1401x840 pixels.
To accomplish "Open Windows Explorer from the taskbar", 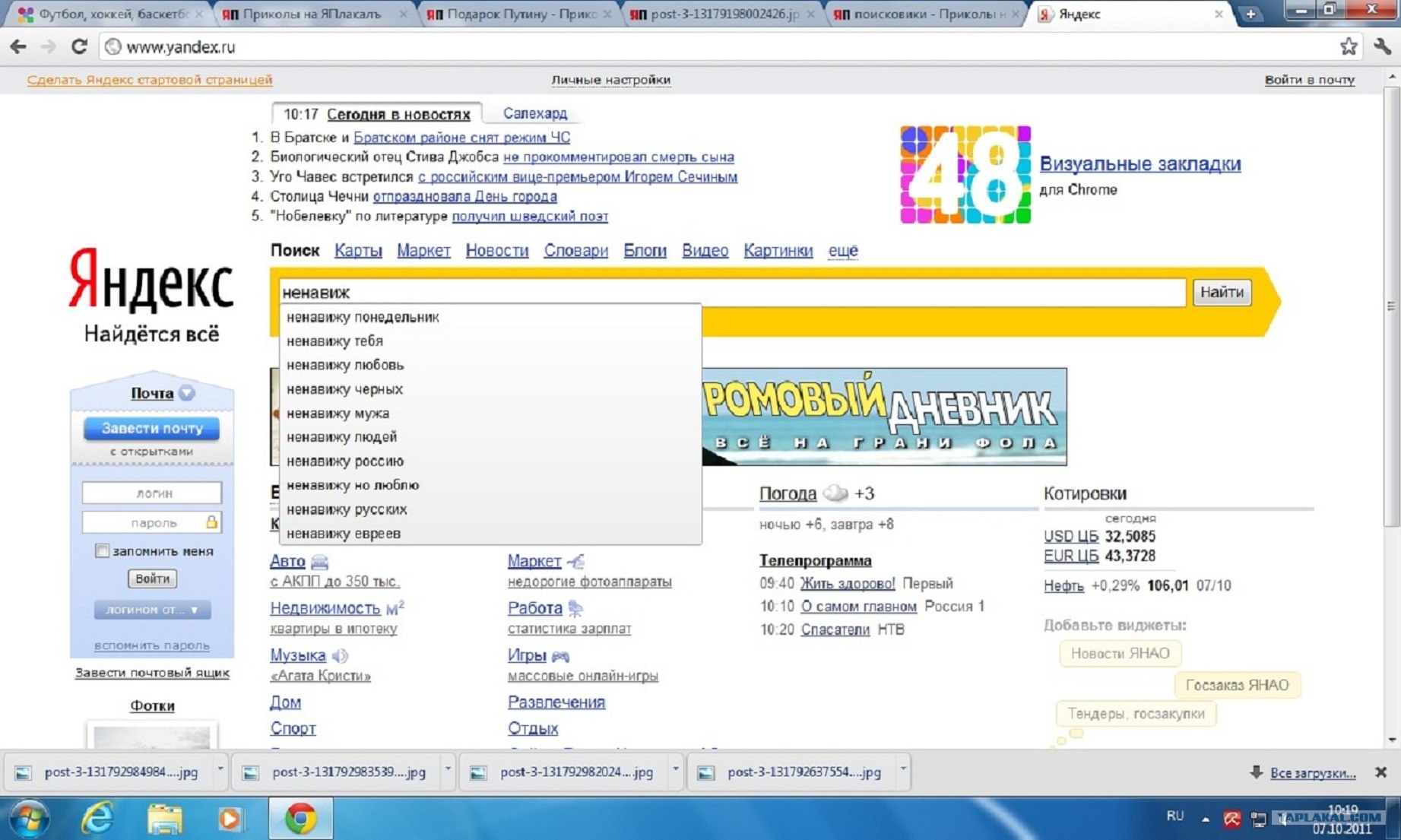I will point(163,819).
